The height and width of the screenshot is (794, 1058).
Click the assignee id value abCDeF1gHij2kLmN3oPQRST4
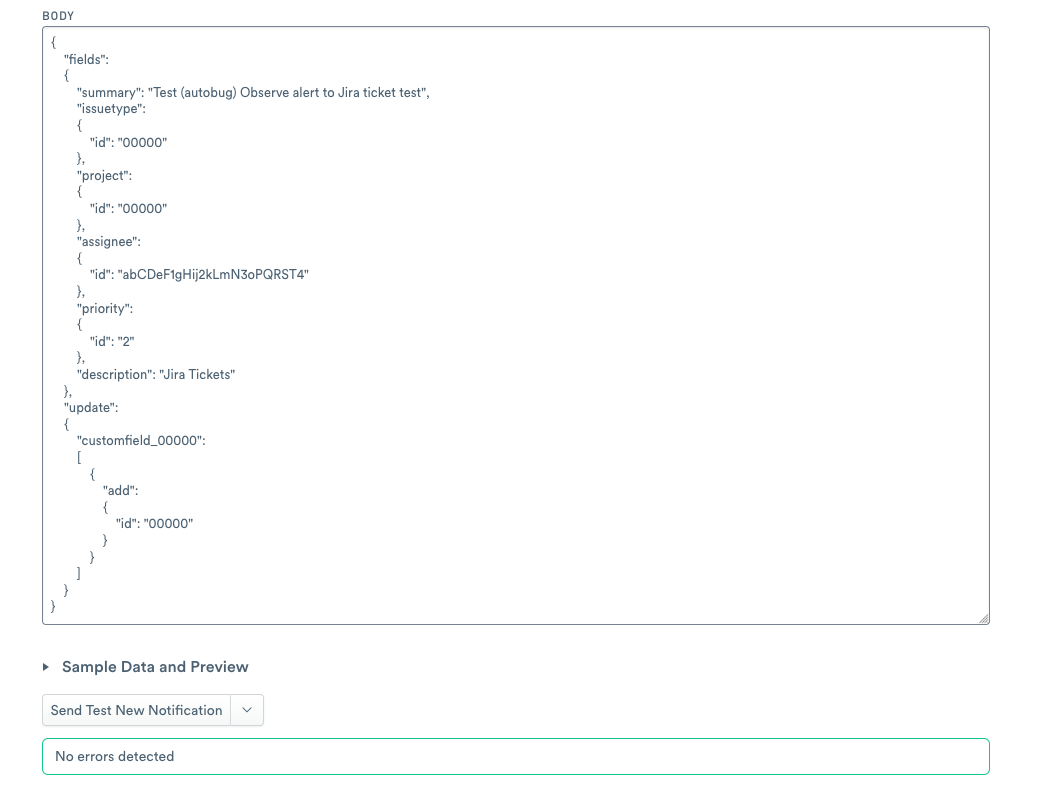coord(213,275)
